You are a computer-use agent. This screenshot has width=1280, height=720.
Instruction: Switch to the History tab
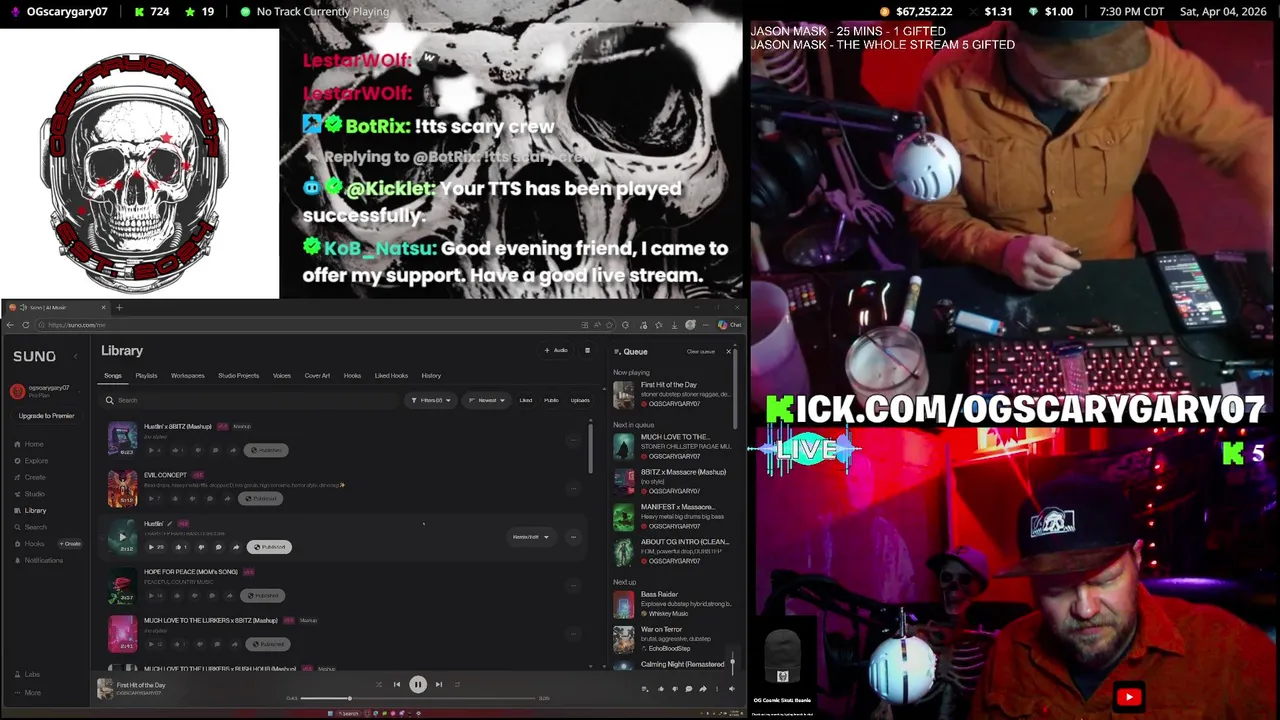point(431,376)
